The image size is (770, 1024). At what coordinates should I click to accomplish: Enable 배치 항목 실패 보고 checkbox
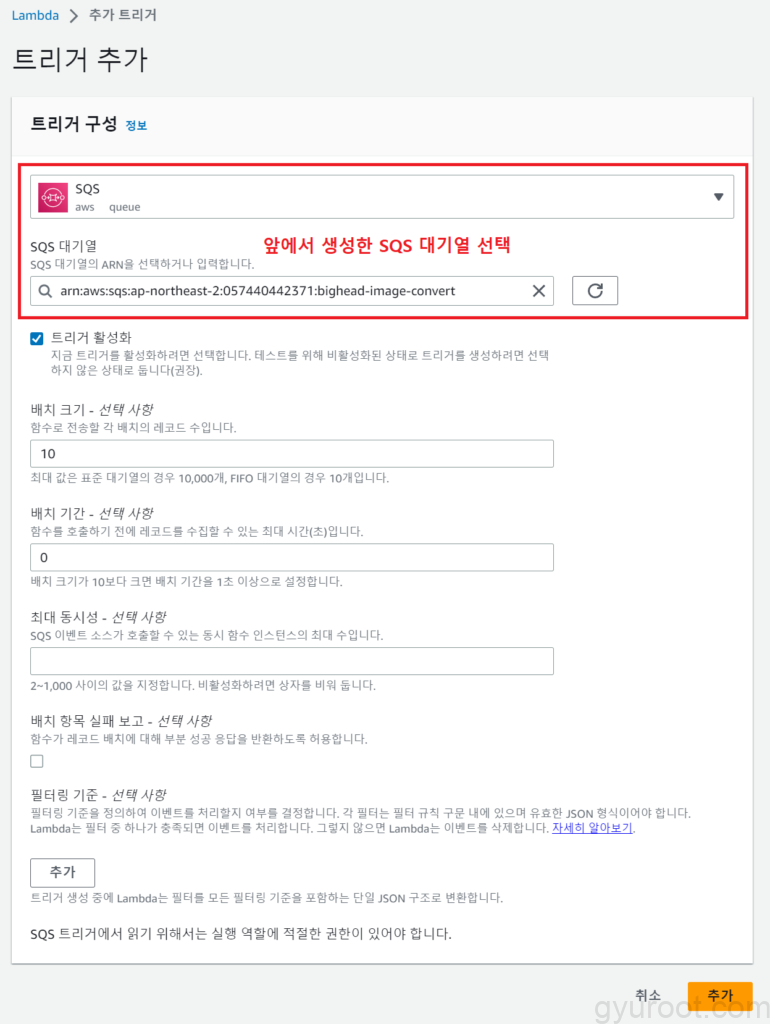37,761
